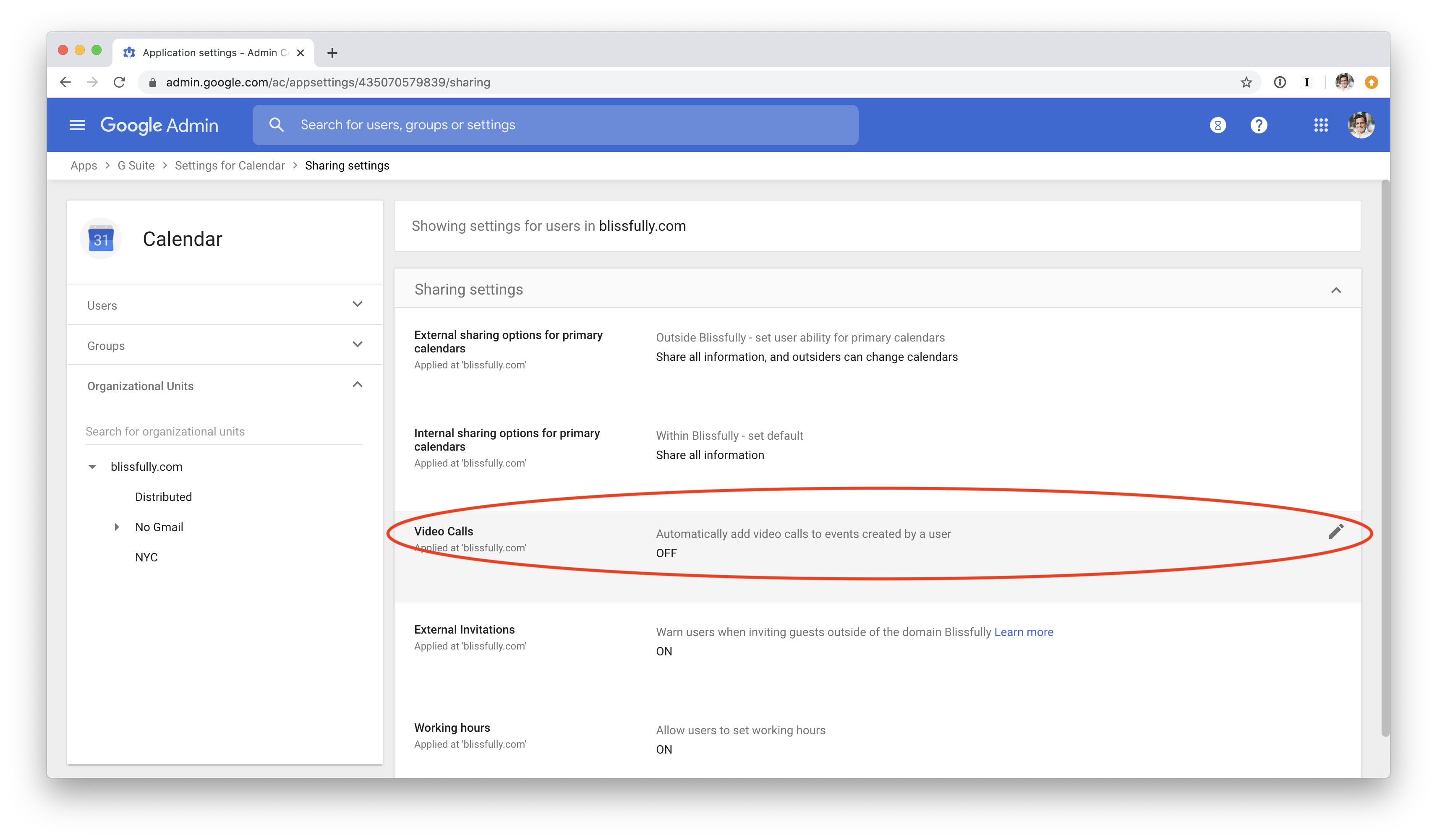
Task: Collapse the blissfully.com tree node
Action: 92,467
